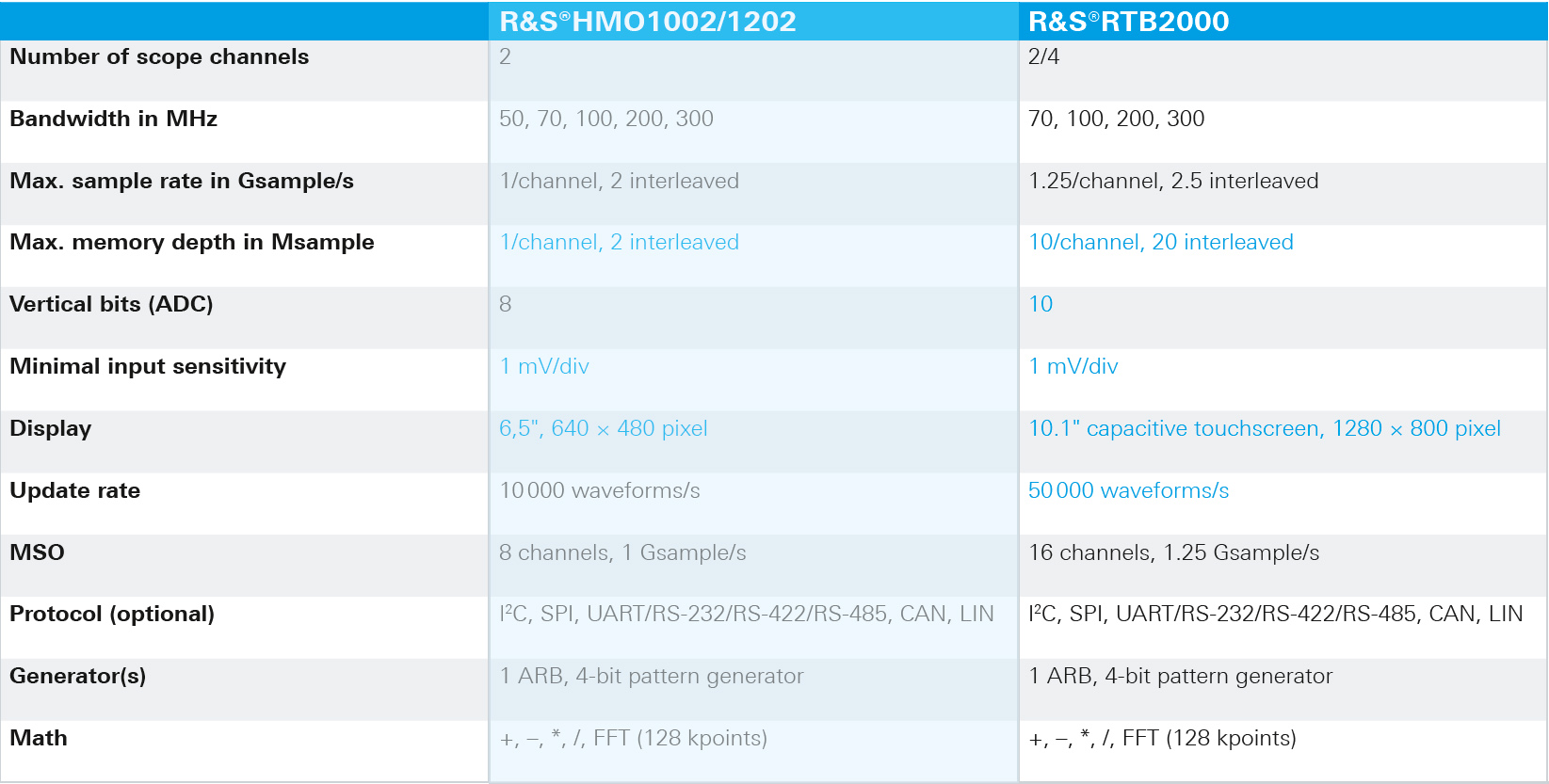Select the 'Math' row label
The image size is (1549, 784).
pyautogui.click(x=39, y=738)
